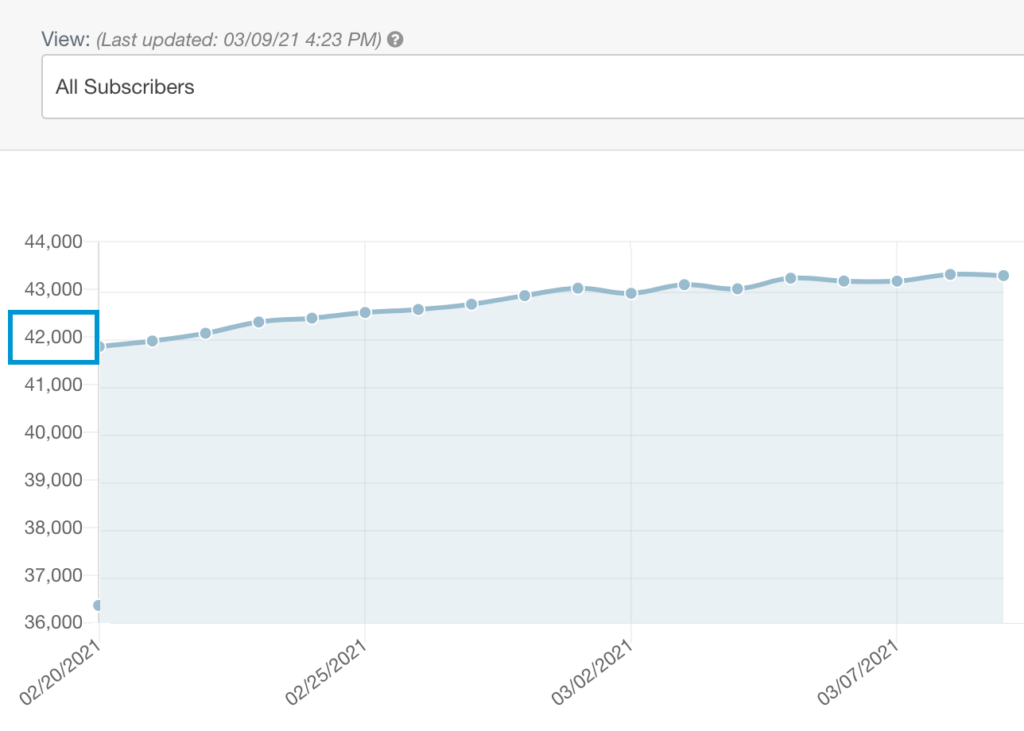Viewport: 1024px width, 731px height.
Task: Click the 37,000 y-axis label
Action: coord(54,576)
